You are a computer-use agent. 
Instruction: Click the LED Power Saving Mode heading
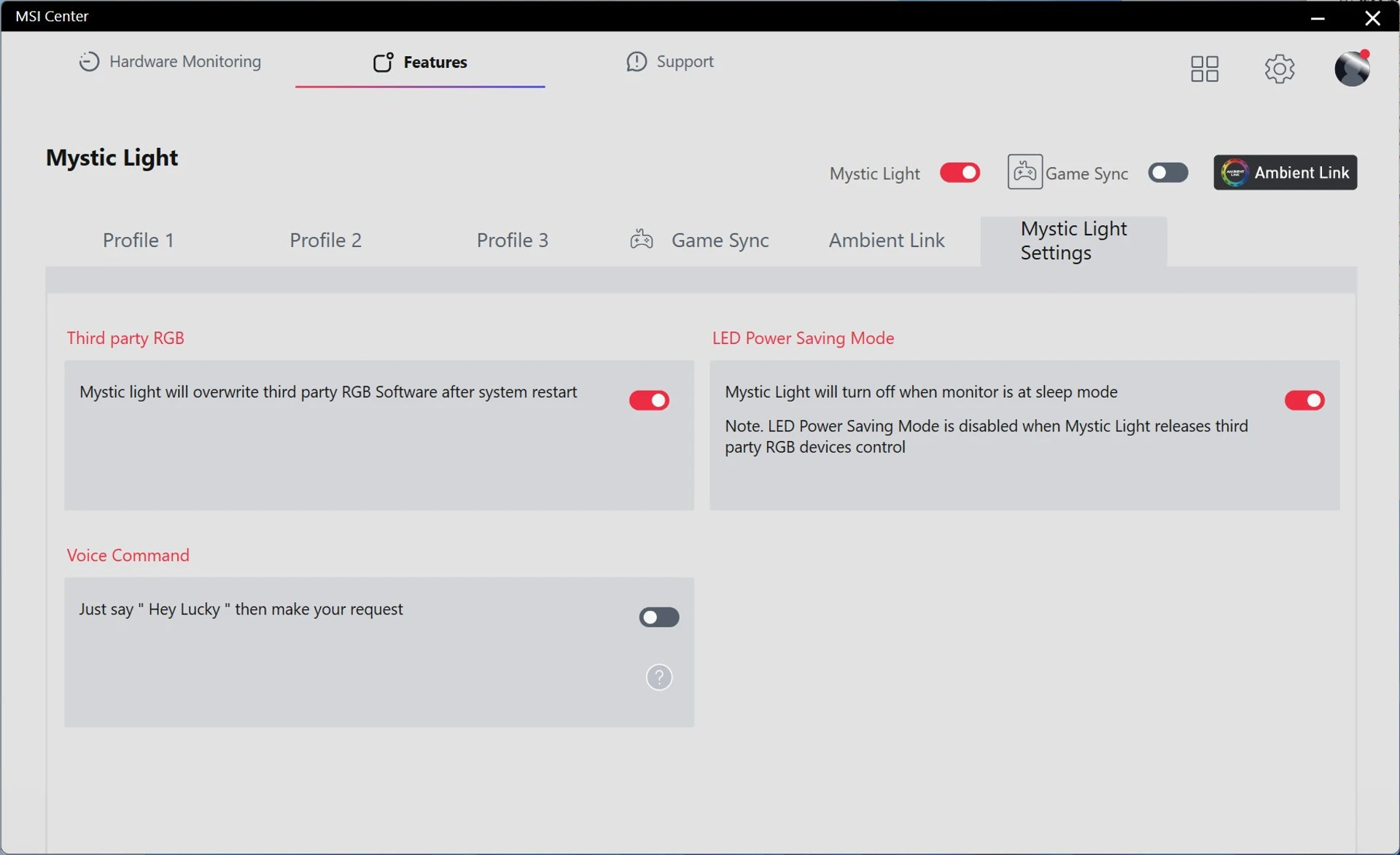click(x=803, y=338)
